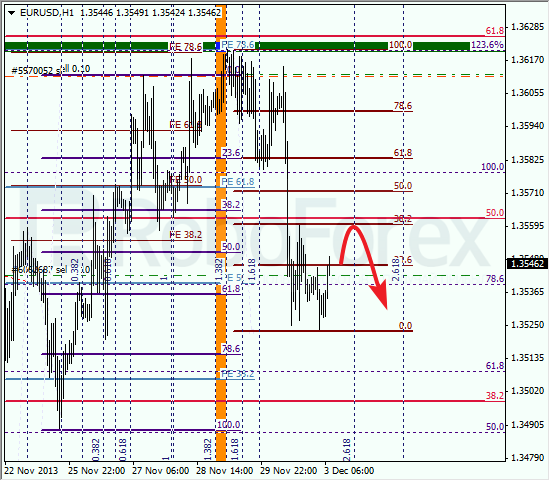Open the EURUSD,H1 chart dropdown triangle
This screenshot has width=550, height=481.
pos(12,13)
